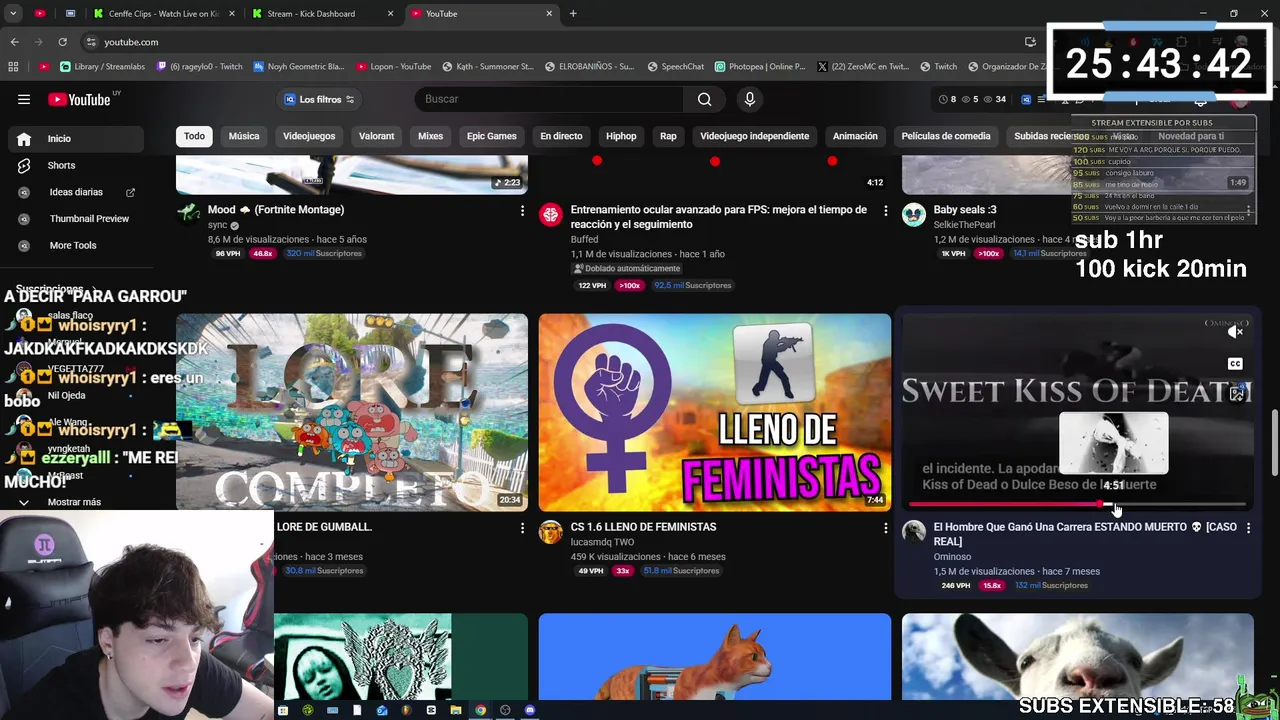Open the YouTube hamburger guide menu
The width and height of the screenshot is (1280, 720).
(24, 99)
